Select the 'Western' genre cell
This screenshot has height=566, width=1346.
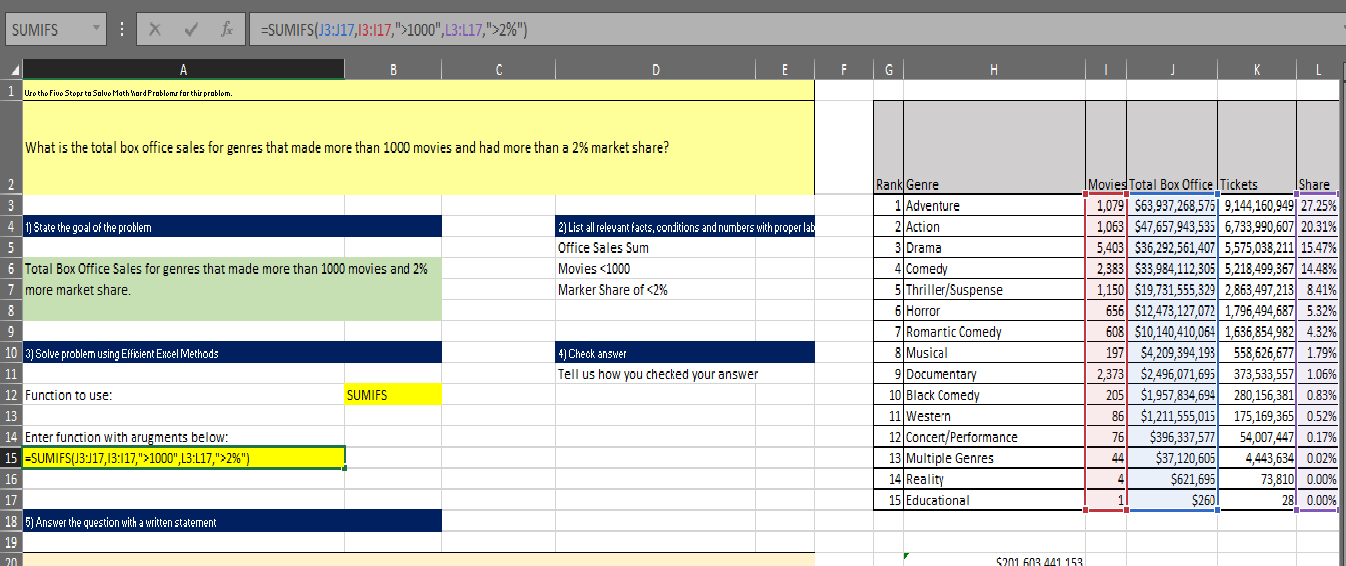click(x=994, y=416)
